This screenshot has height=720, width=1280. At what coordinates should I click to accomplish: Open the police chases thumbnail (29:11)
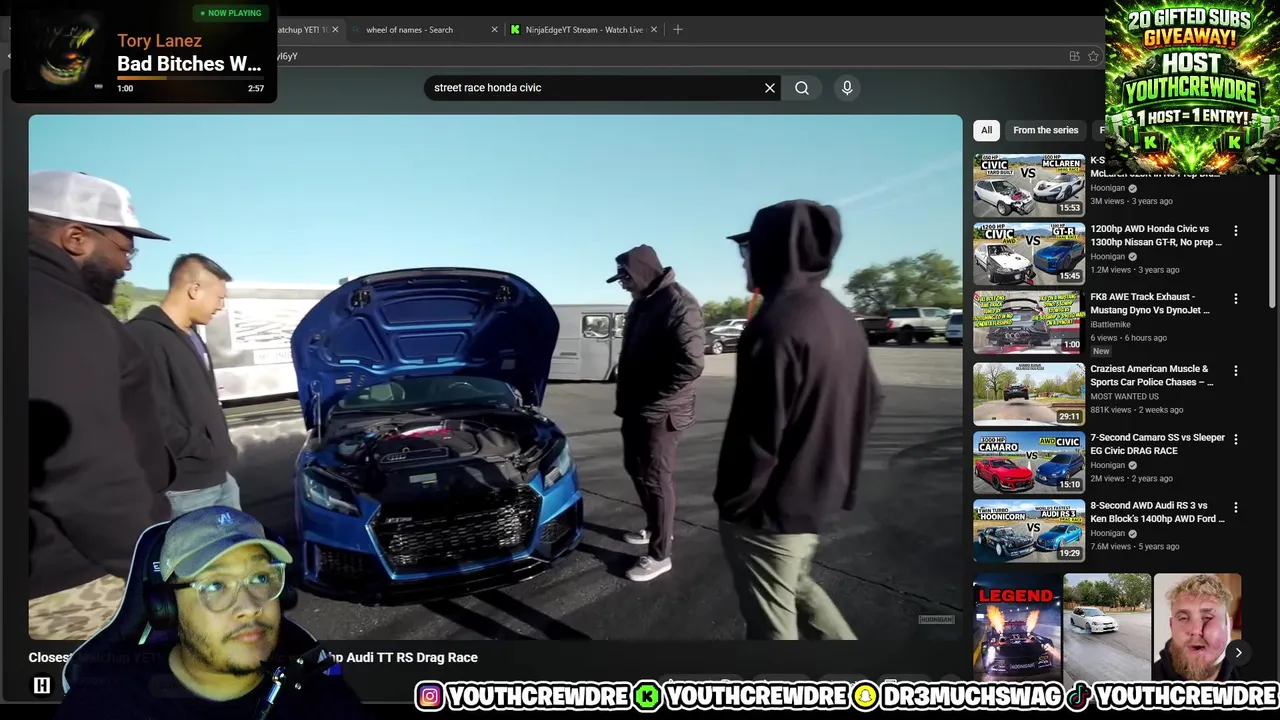[1029, 394]
